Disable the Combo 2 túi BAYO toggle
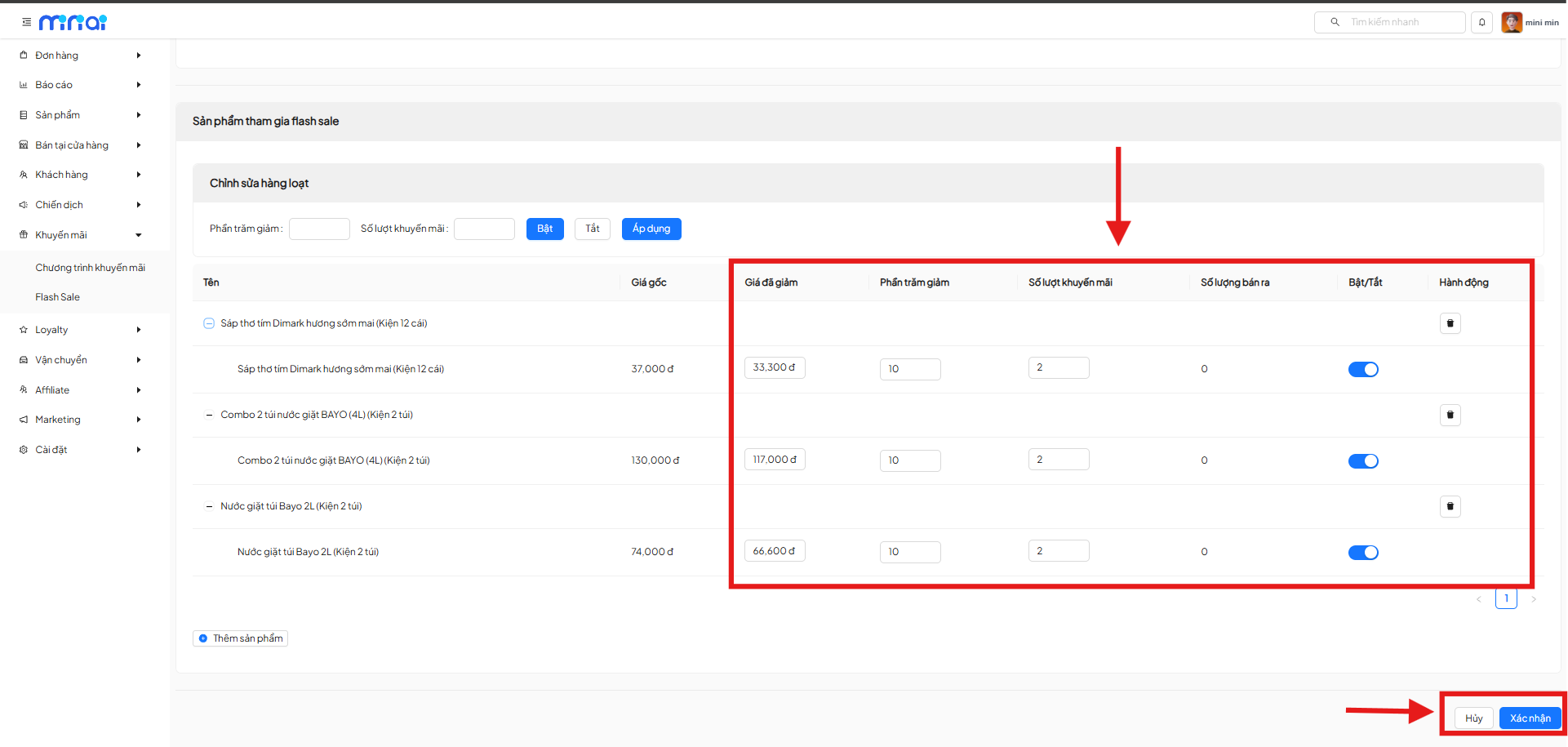The image size is (1568, 747). (1362, 461)
